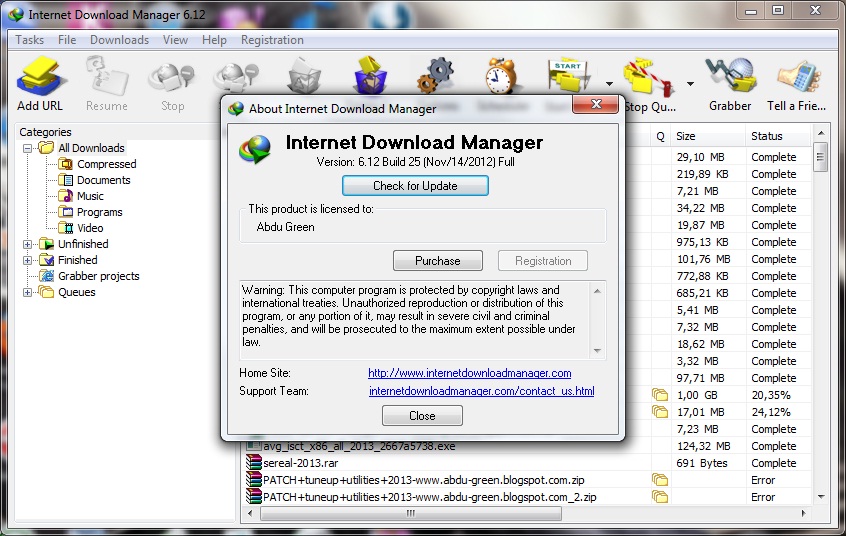Click the Stop toolbar icon

(172, 80)
